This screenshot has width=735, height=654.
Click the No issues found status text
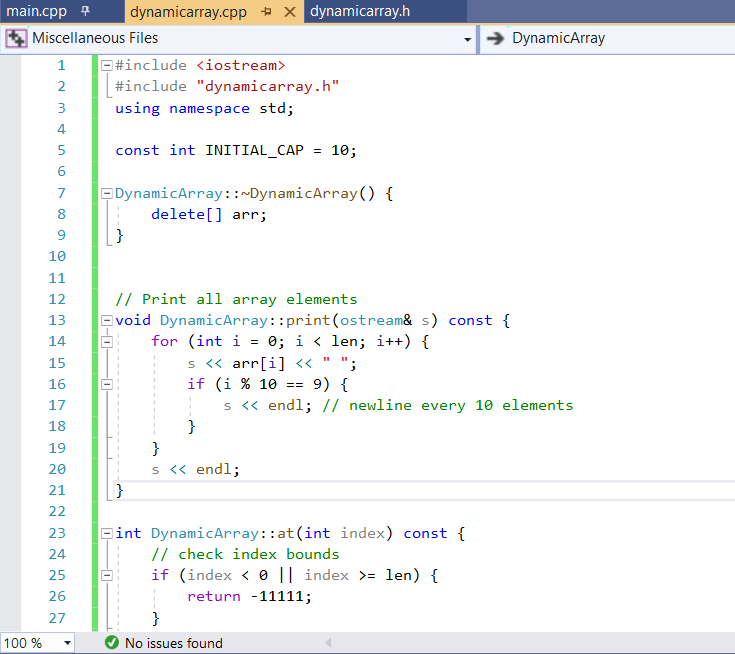[173, 643]
